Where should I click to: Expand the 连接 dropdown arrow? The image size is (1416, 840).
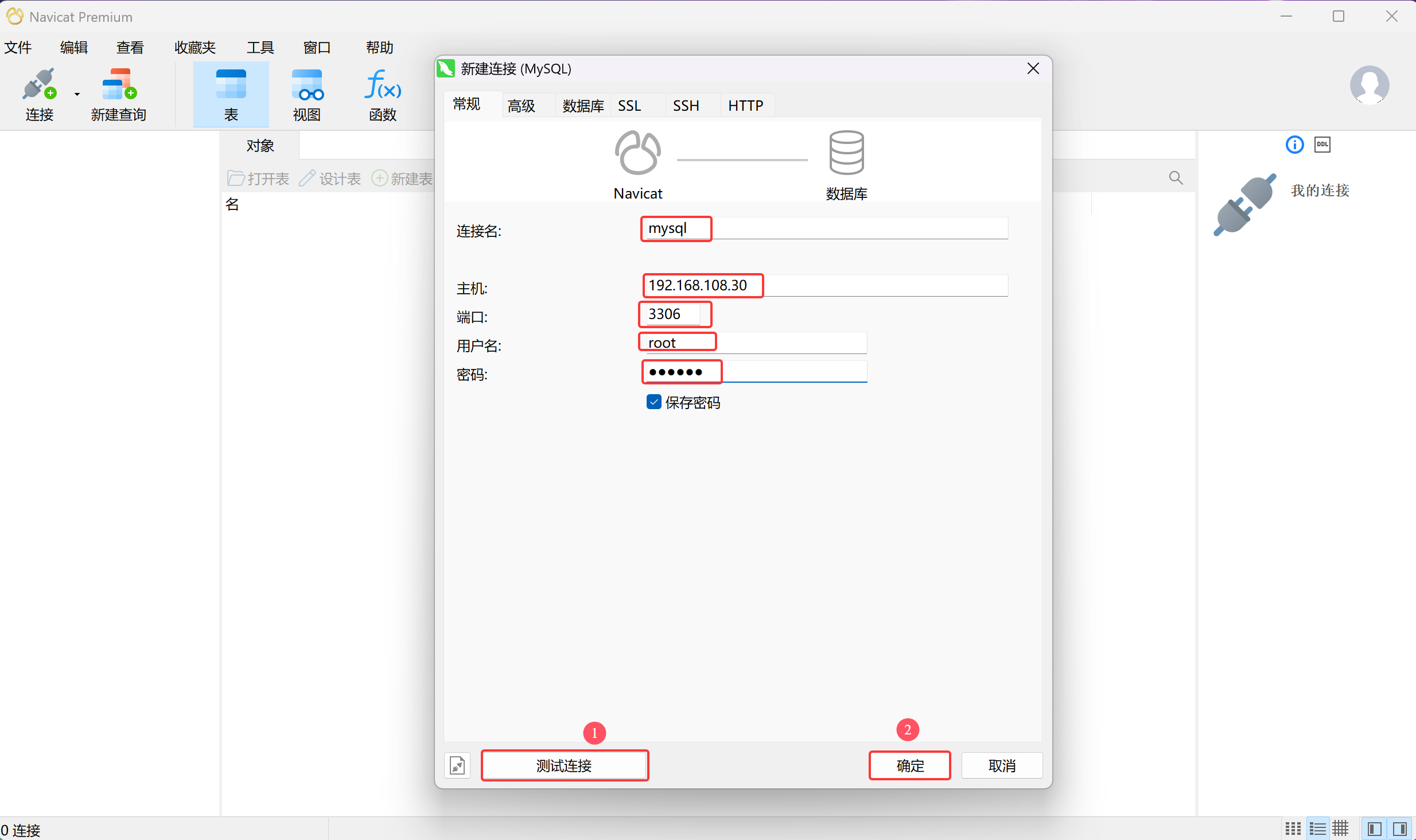point(77,94)
